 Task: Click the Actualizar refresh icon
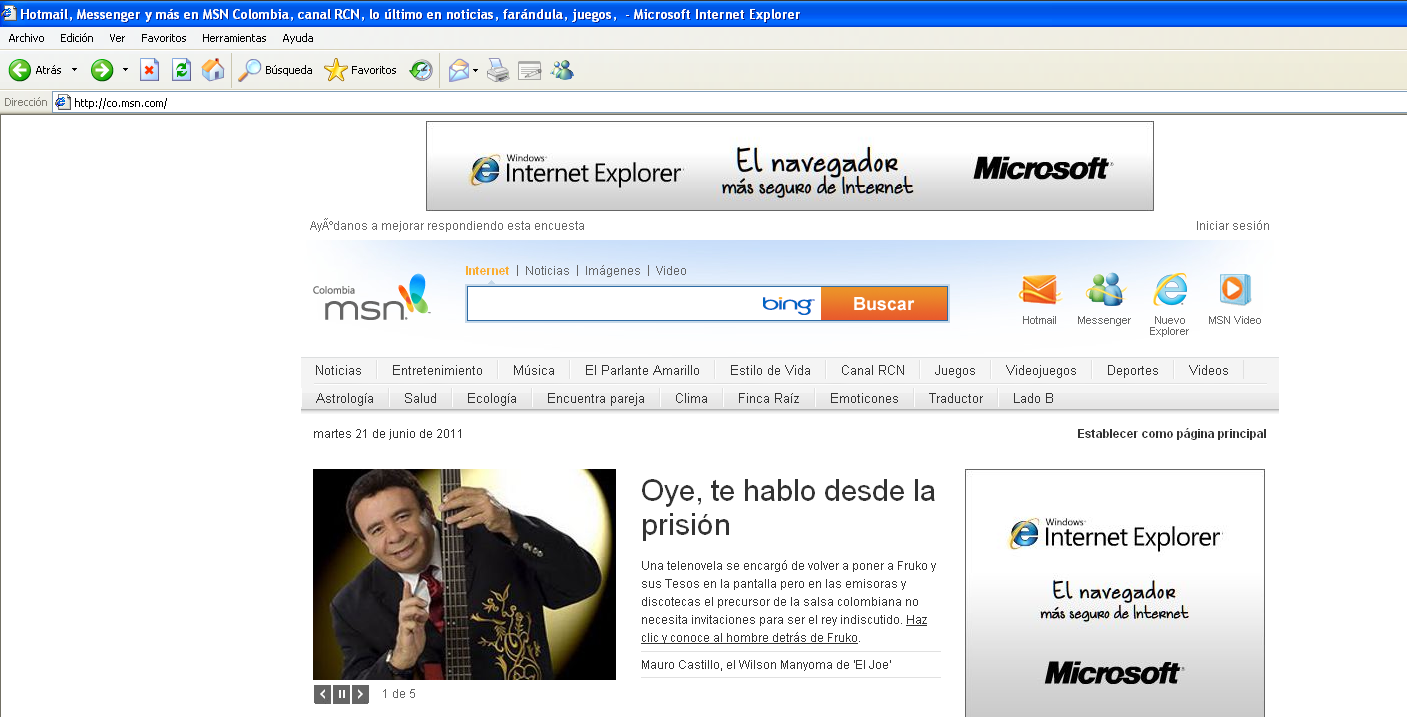pos(180,70)
